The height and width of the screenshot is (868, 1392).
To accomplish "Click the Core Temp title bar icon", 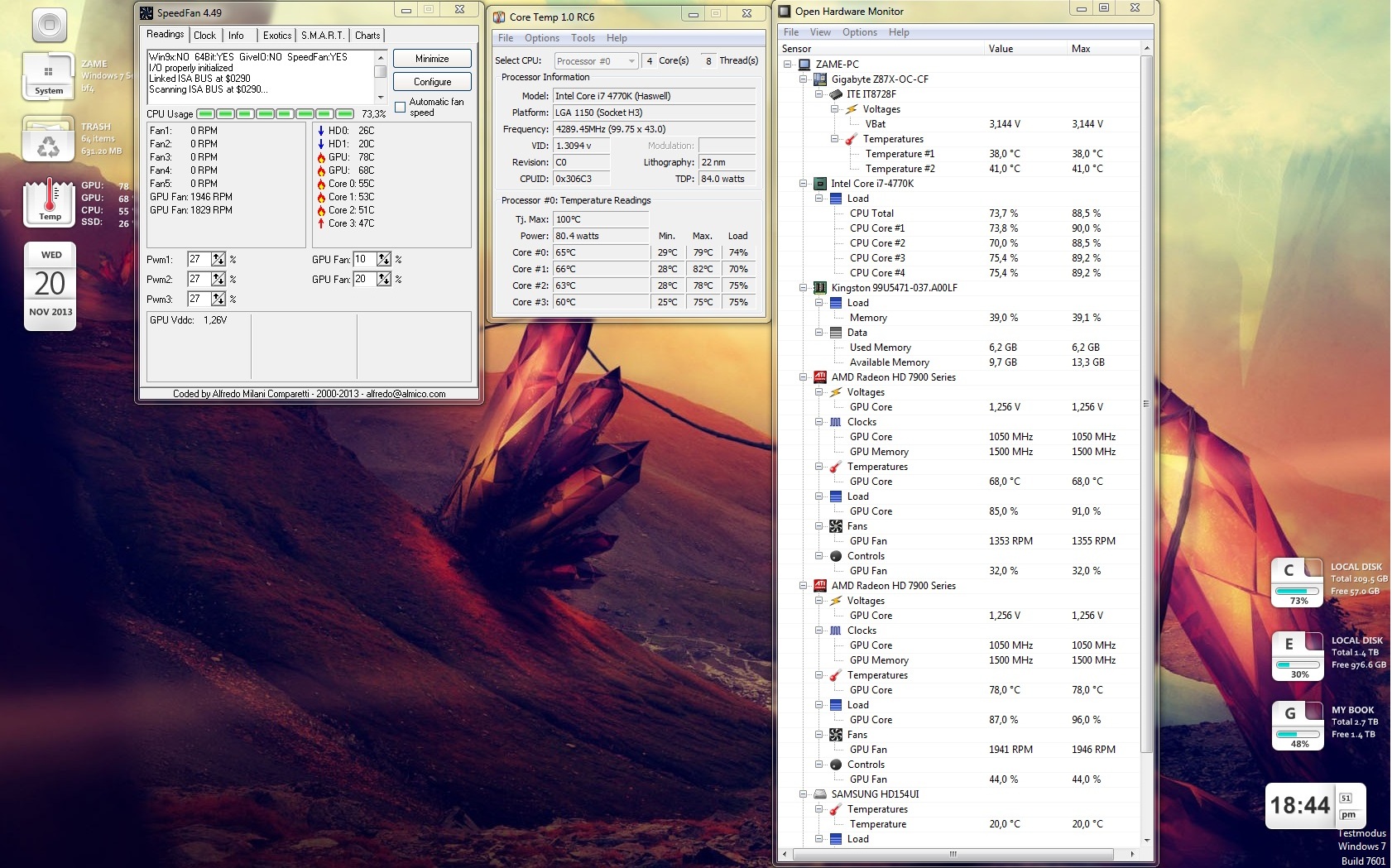I will click(499, 17).
